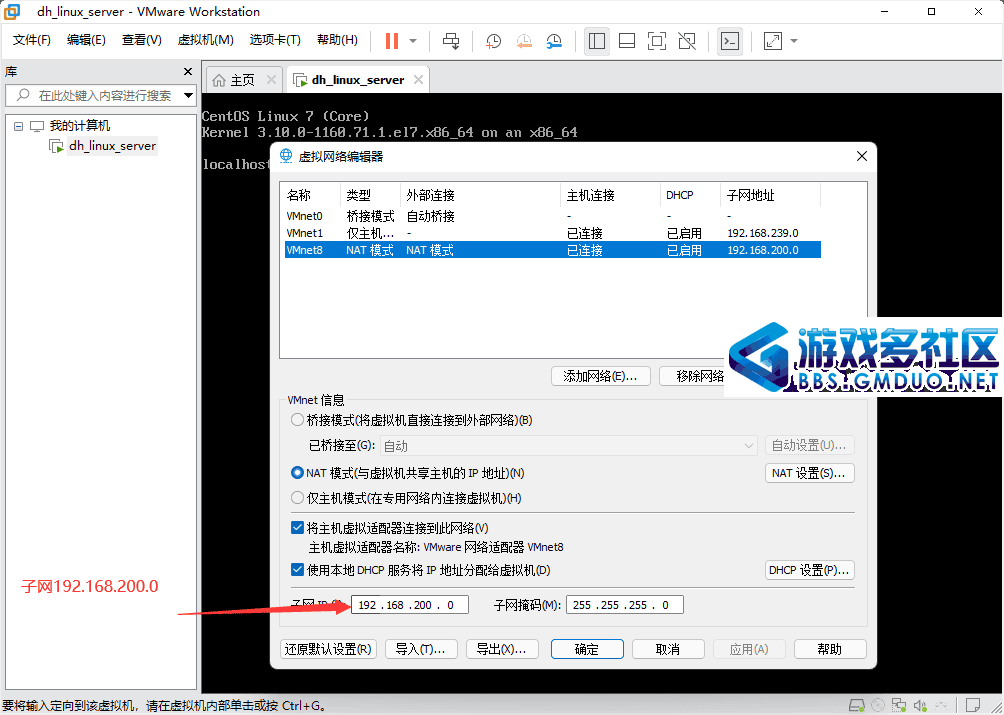Click 还原默认设置(R) button

click(328, 649)
